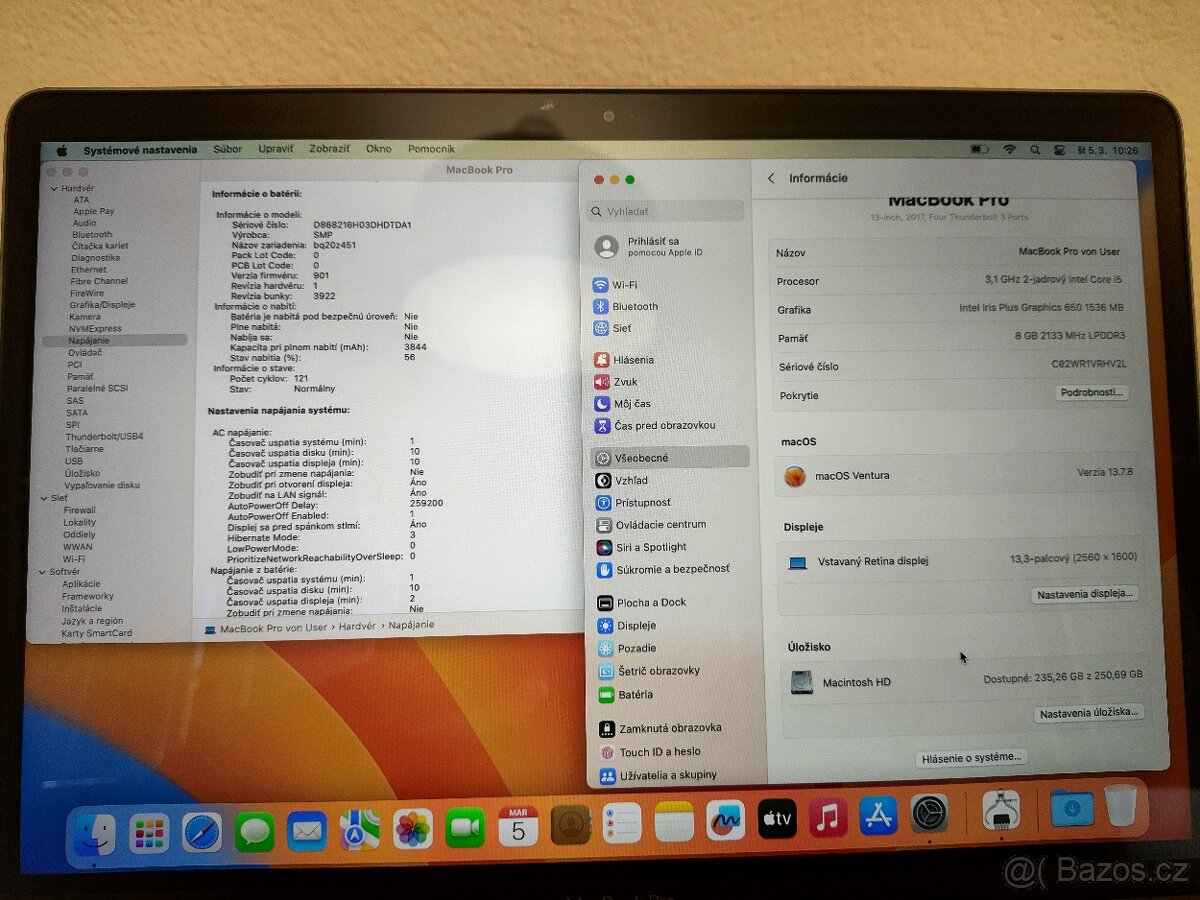Click the Hlásenie o systéme button
This screenshot has height=900, width=1200.
tap(970, 757)
